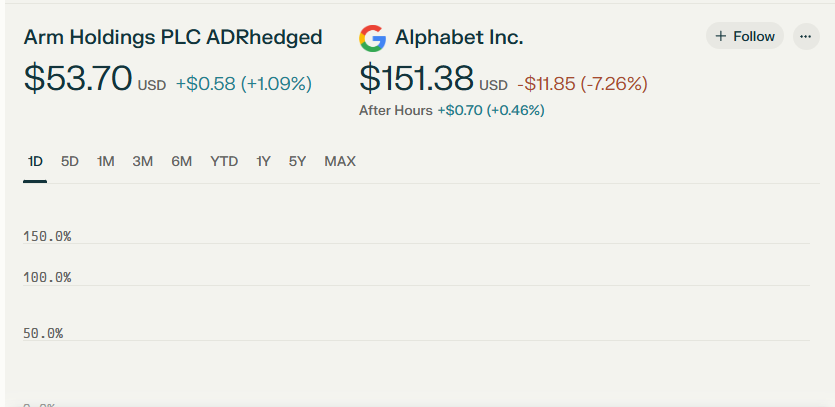Click the 100.0% chart axis gridline label
This screenshot has height=407, width=835.
47,278
